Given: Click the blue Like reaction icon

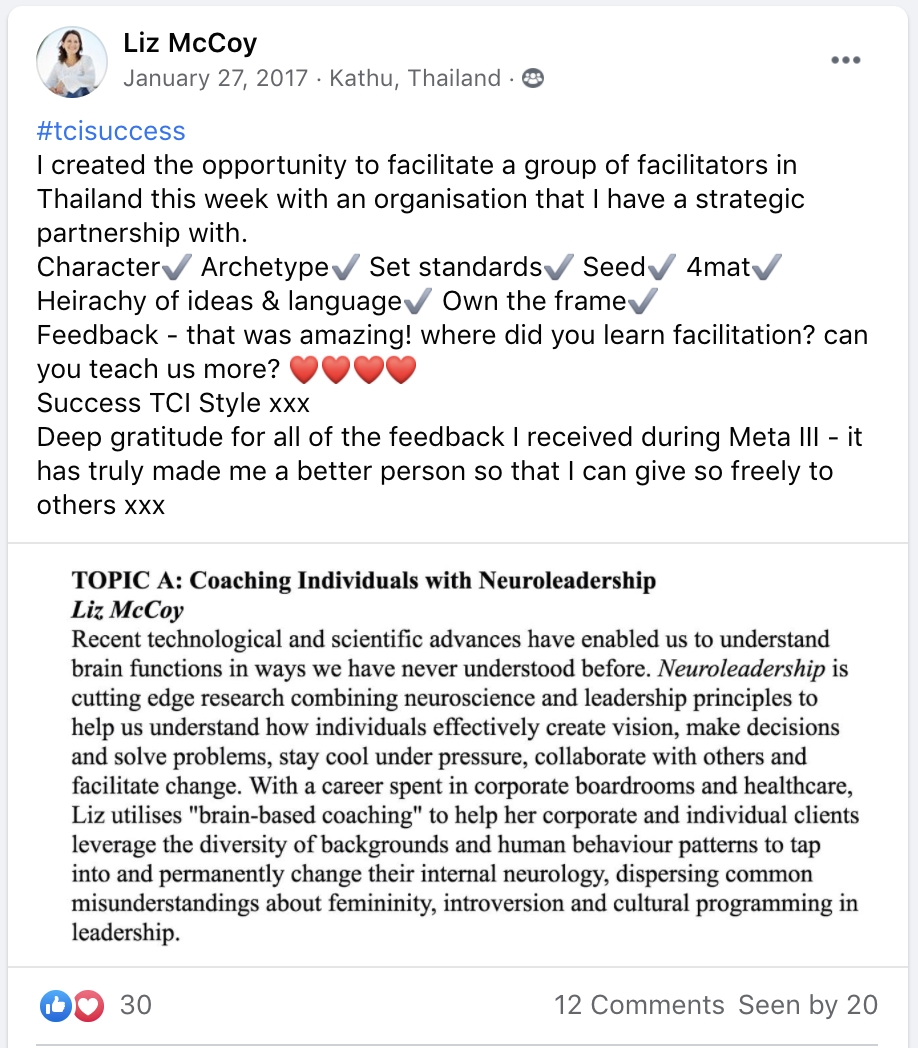Looking at the screenshot, I should point(56,1005).
